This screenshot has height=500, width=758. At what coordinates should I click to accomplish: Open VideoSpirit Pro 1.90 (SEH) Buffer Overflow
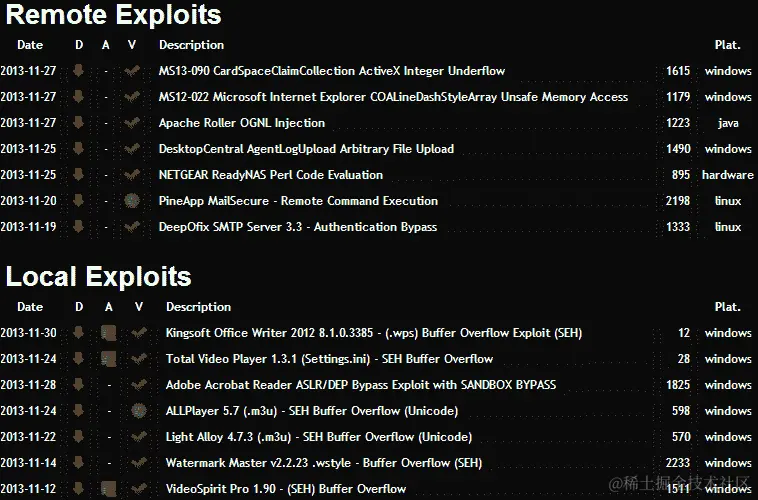tap(286, 489)
